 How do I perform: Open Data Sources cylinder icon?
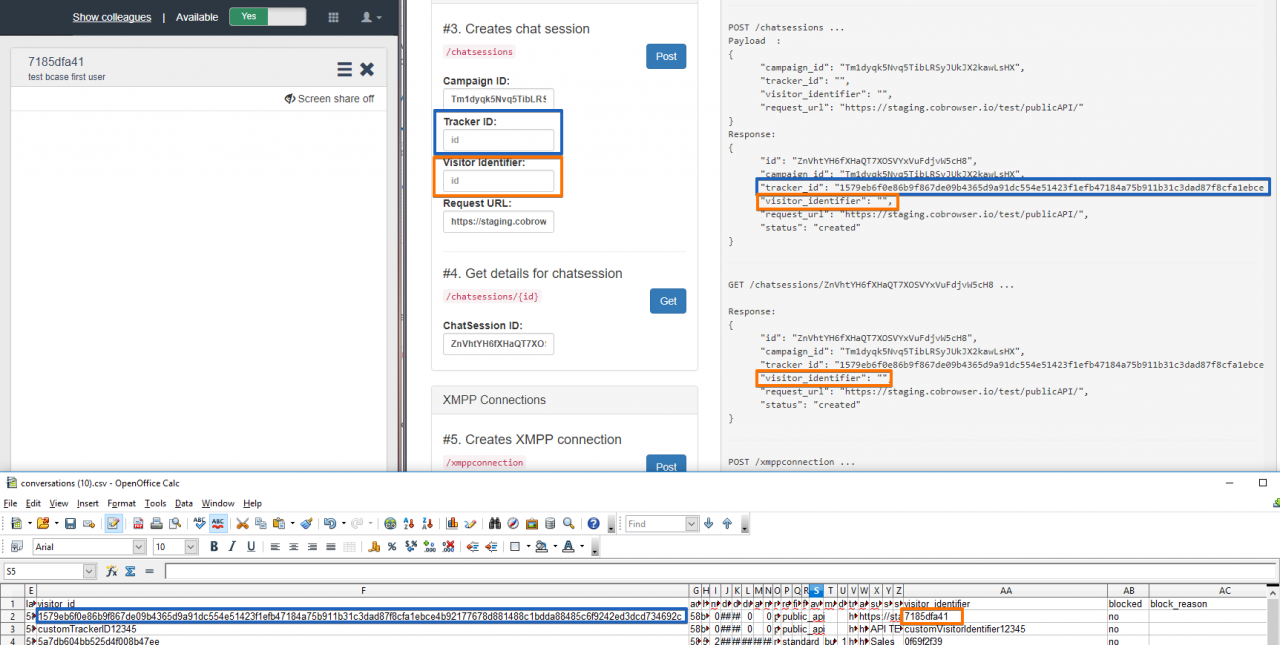pyautogui.click(x=550, y=523)
